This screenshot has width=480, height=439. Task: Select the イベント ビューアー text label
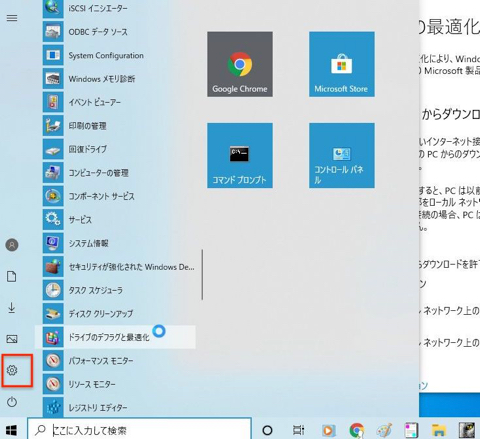pos(95,102)
